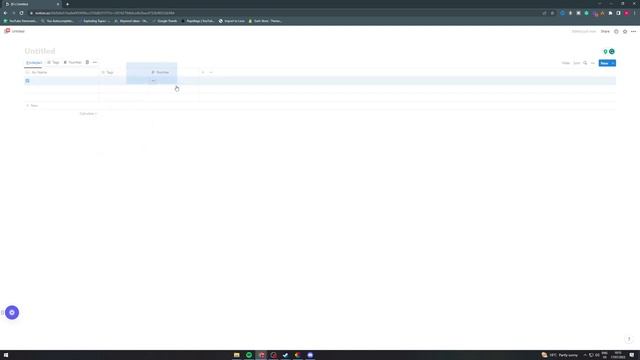Open column options ellipsis after plus icon

point(211,72)
